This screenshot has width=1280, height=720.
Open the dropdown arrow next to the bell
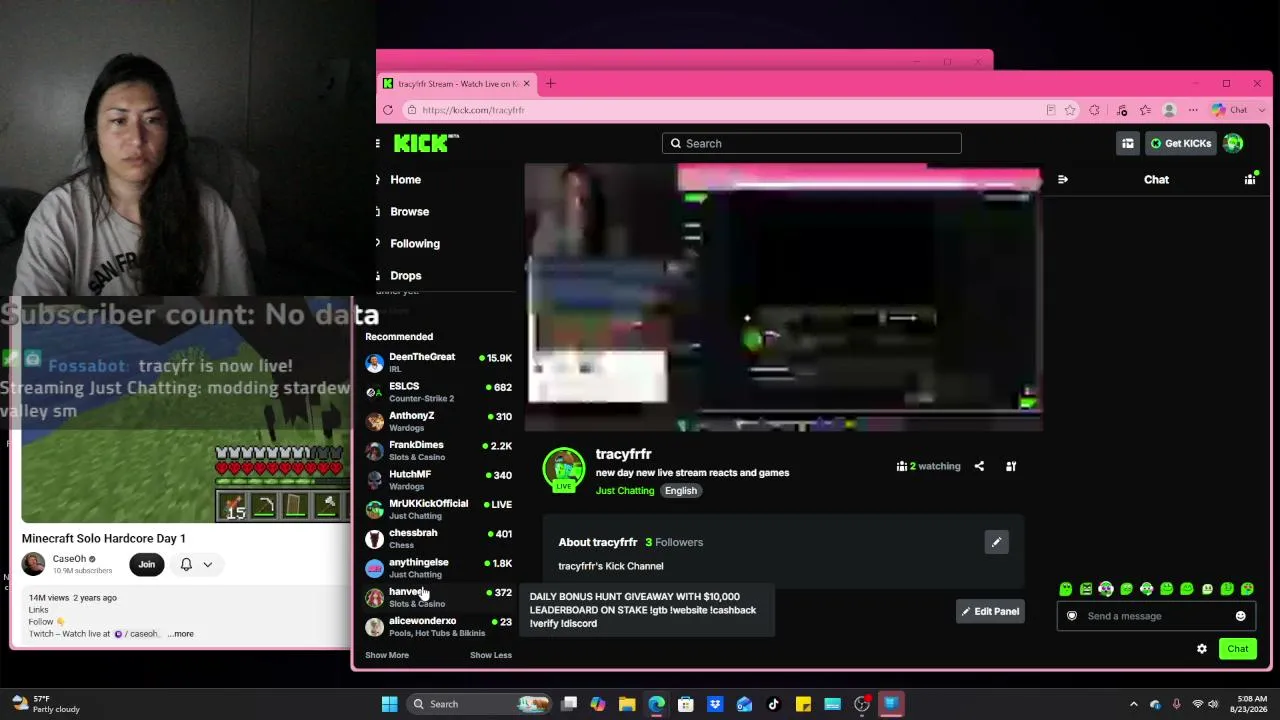click(x=207, y=564)
